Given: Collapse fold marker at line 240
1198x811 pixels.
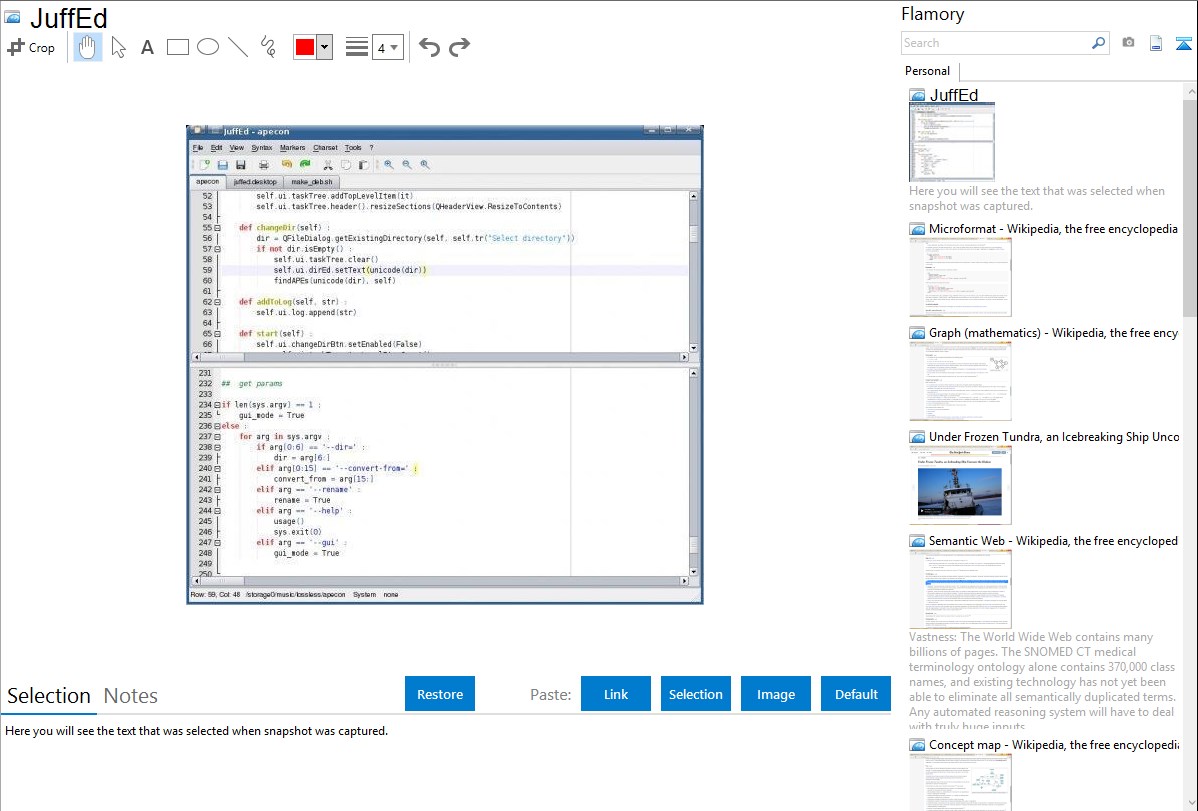Looking at the screenshot, I should point(218,469).
